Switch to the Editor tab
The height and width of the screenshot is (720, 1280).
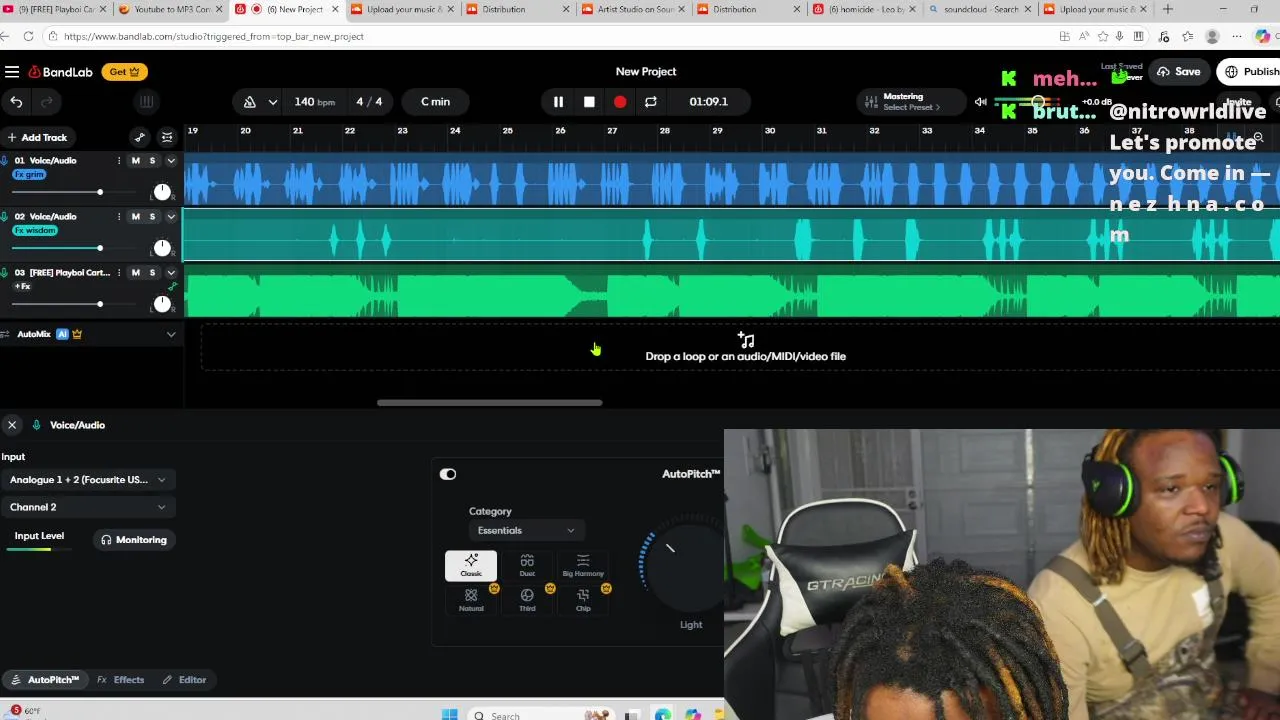[x=184, y=680]
